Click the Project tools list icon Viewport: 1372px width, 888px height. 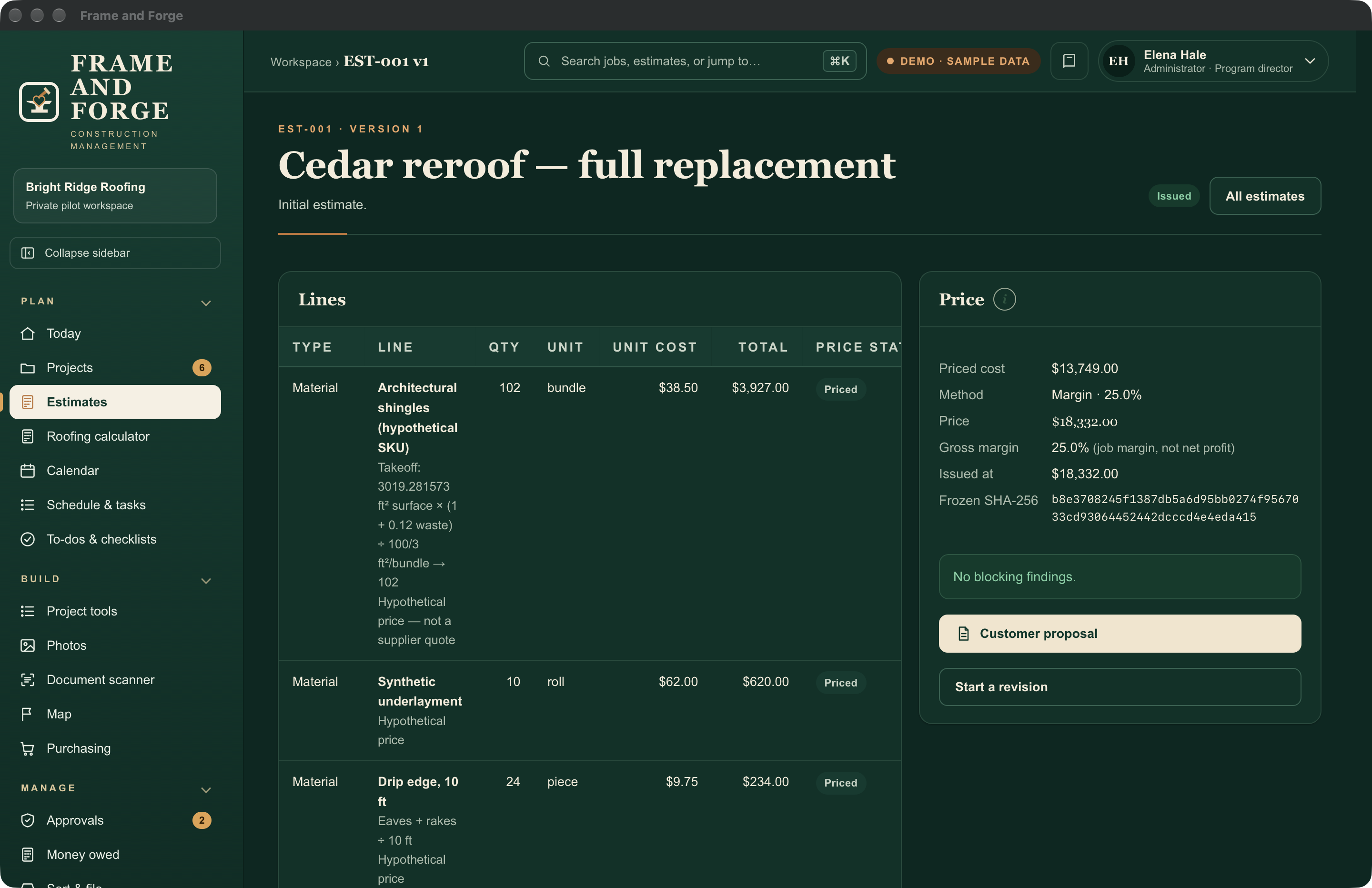click(28, 611)
